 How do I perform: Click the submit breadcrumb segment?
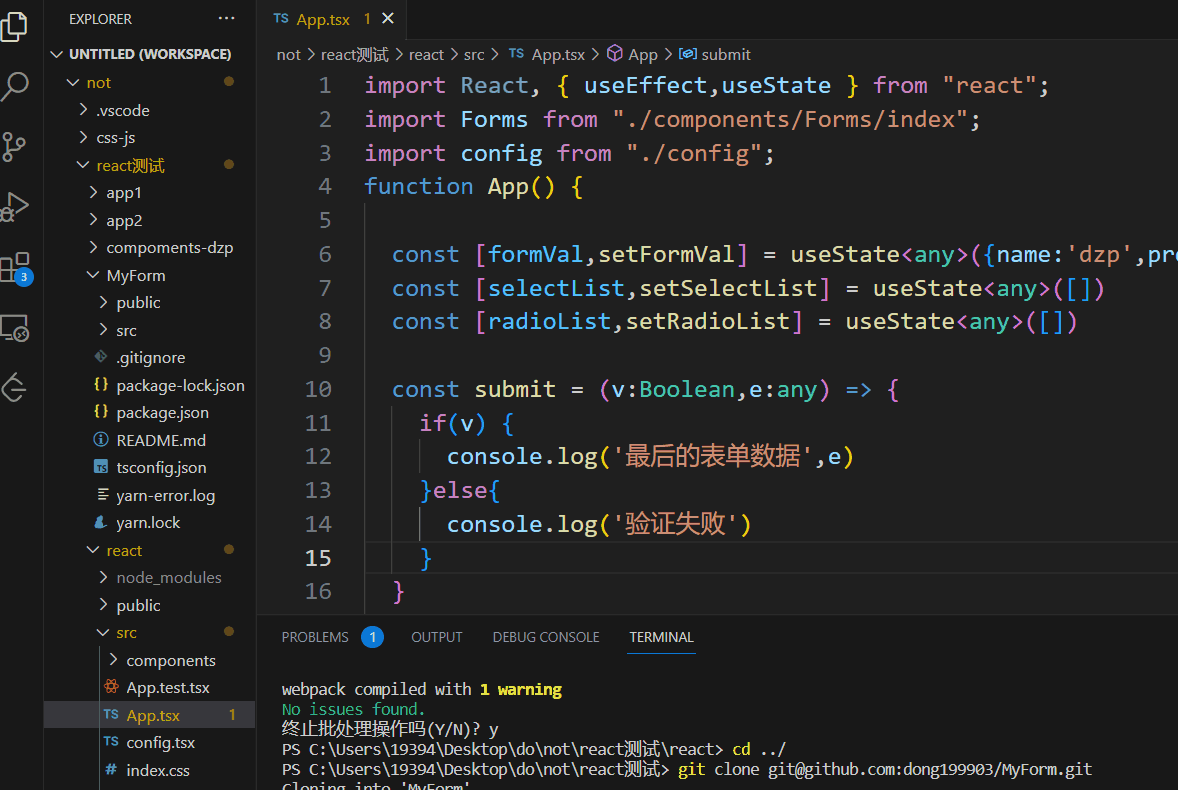726,54
